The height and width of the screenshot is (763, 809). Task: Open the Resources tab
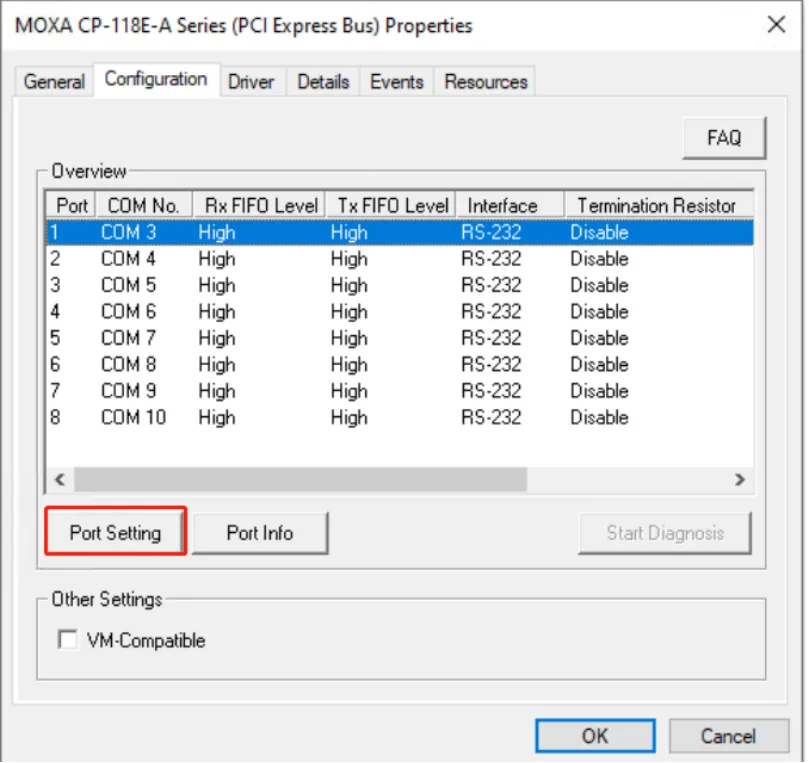486,82
